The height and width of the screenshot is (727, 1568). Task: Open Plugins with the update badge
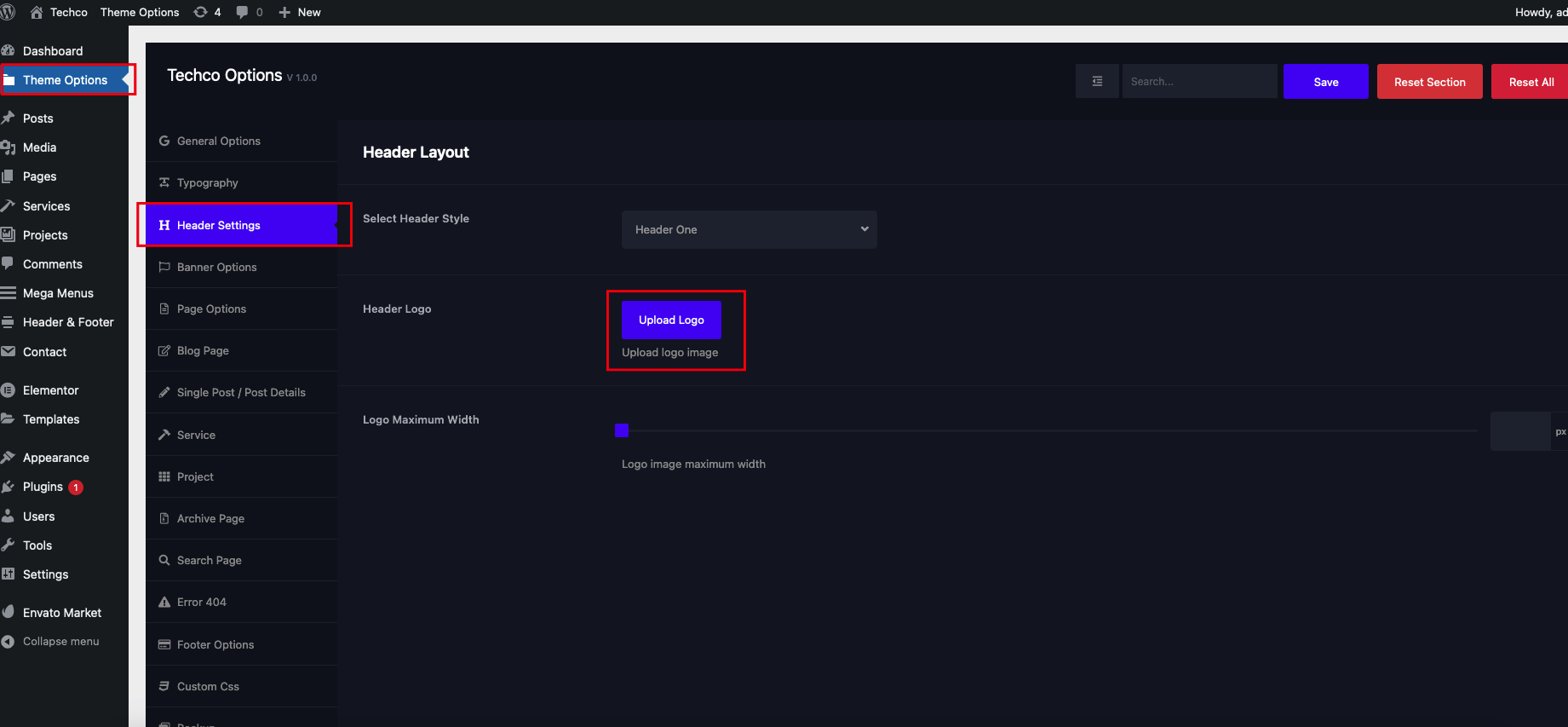click(x=43, y=487)
